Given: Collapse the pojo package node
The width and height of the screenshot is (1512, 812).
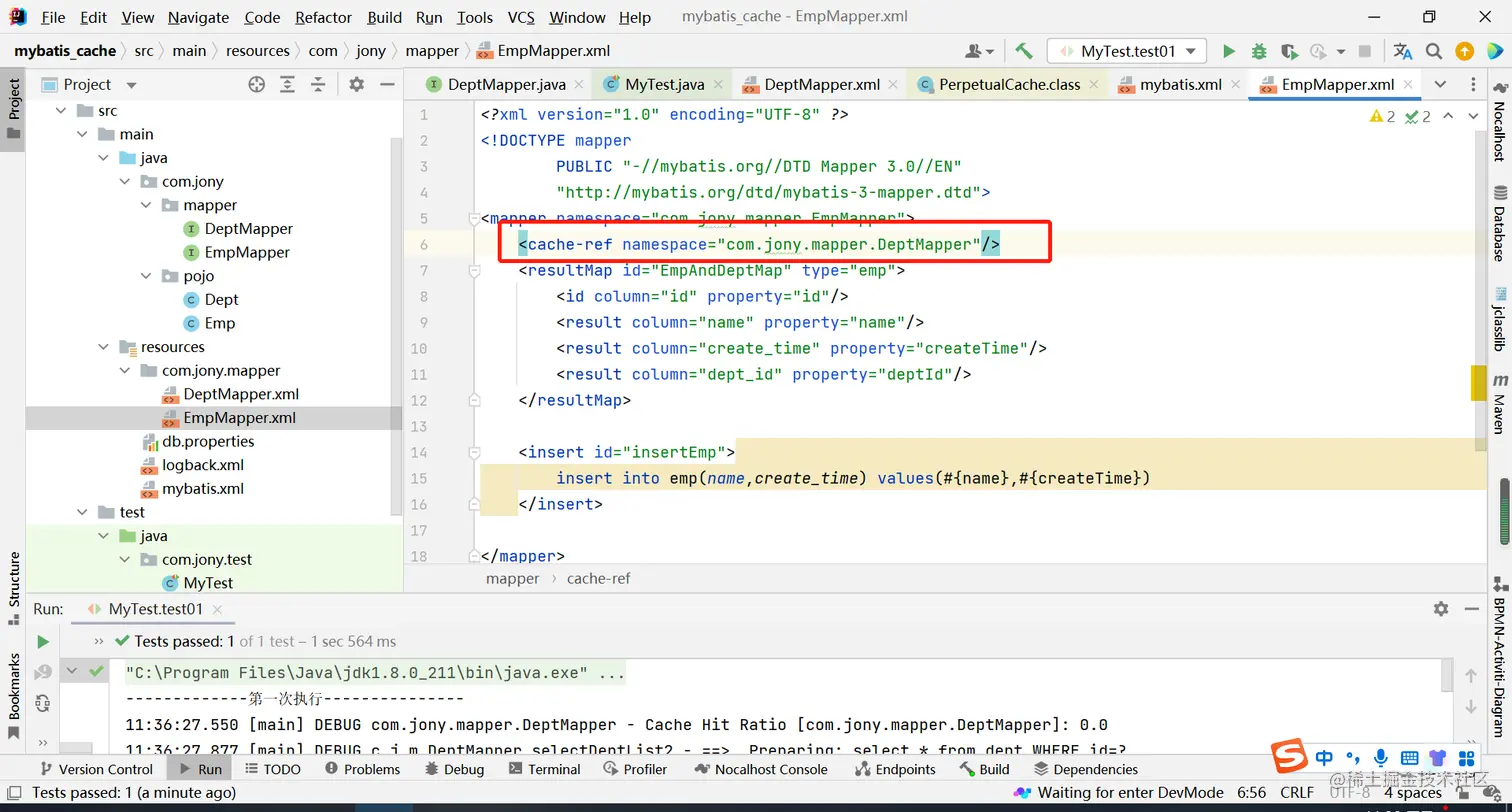Looking at the screenshot, I should coord(146,276).
